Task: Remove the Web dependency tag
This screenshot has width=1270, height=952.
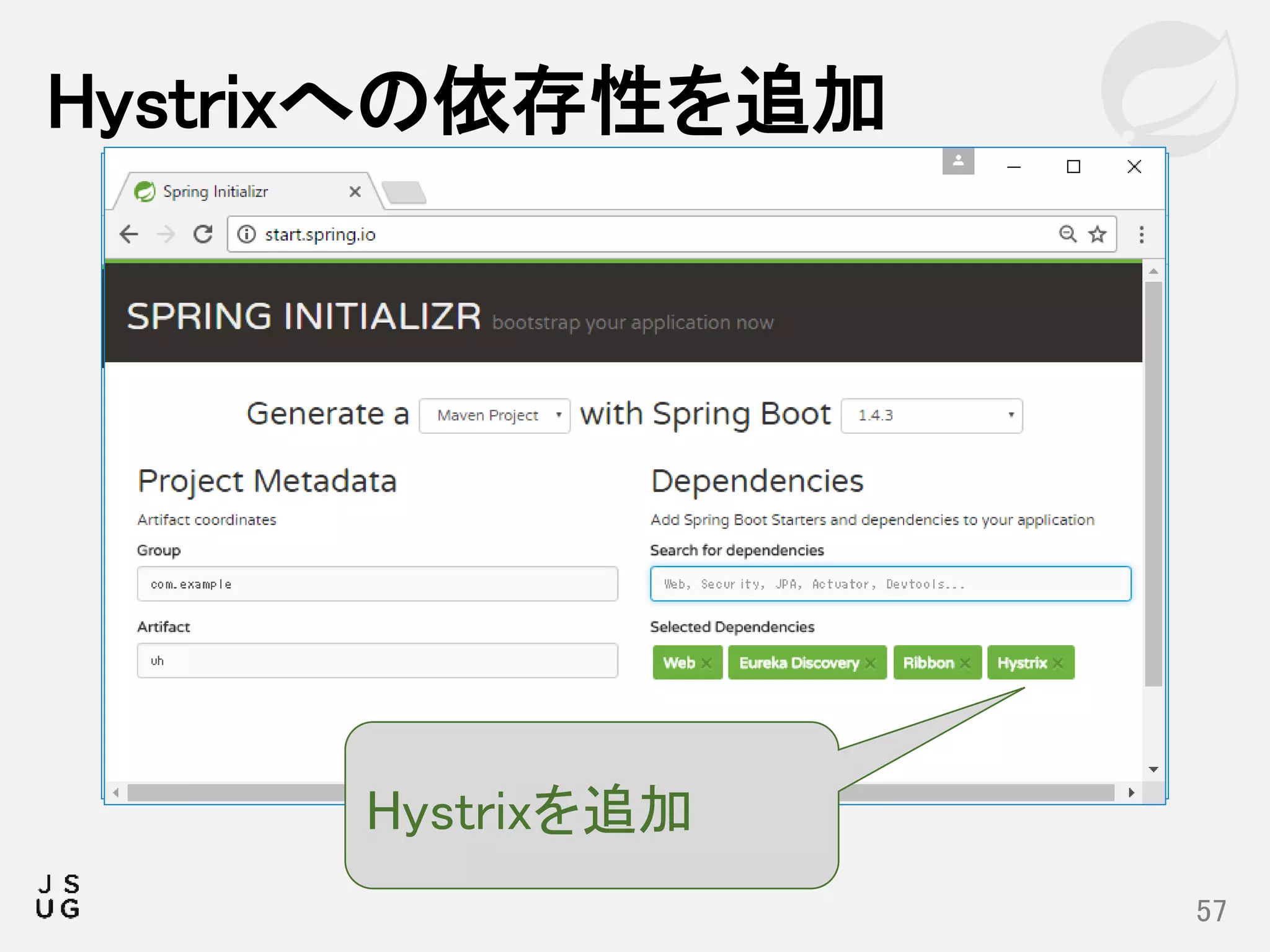Action: click(706, 663)
